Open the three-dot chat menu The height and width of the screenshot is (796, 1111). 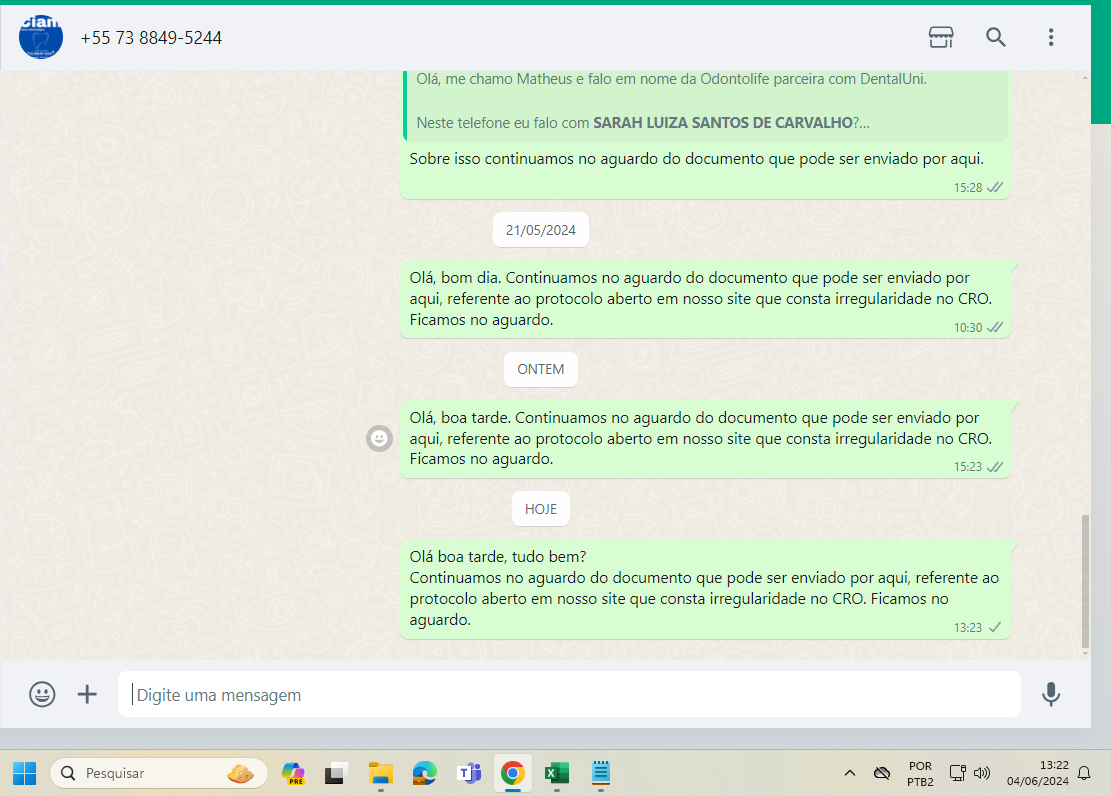(x=1050, y=37)
